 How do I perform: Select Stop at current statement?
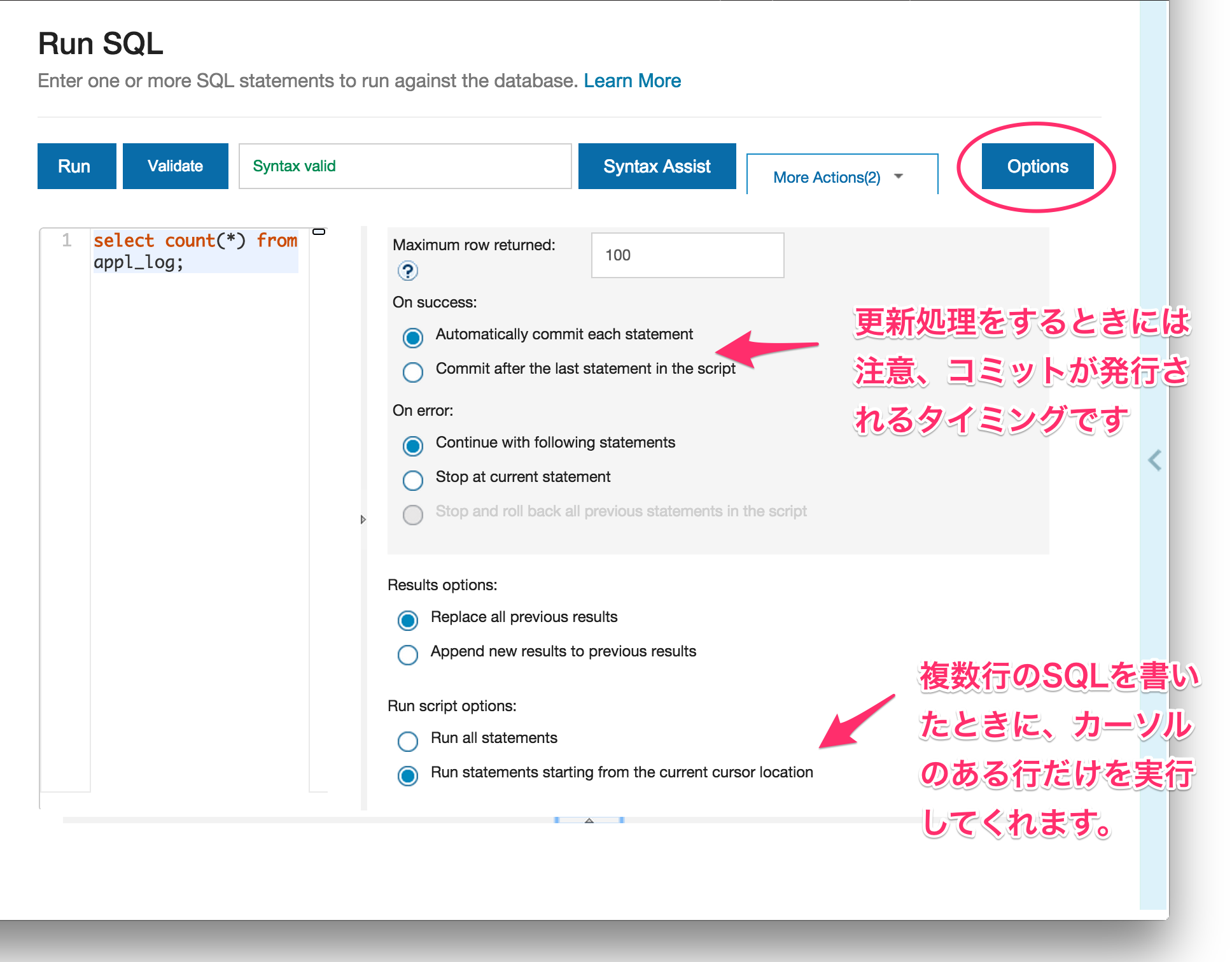413,480
